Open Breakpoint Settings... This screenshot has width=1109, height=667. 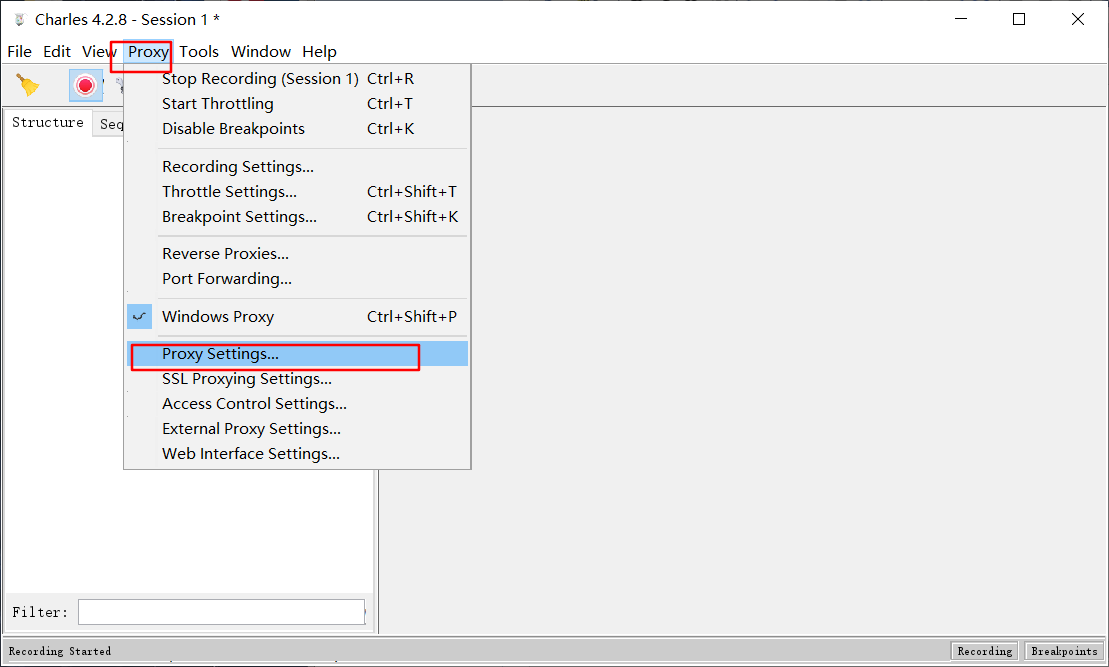tap(297, 216)
